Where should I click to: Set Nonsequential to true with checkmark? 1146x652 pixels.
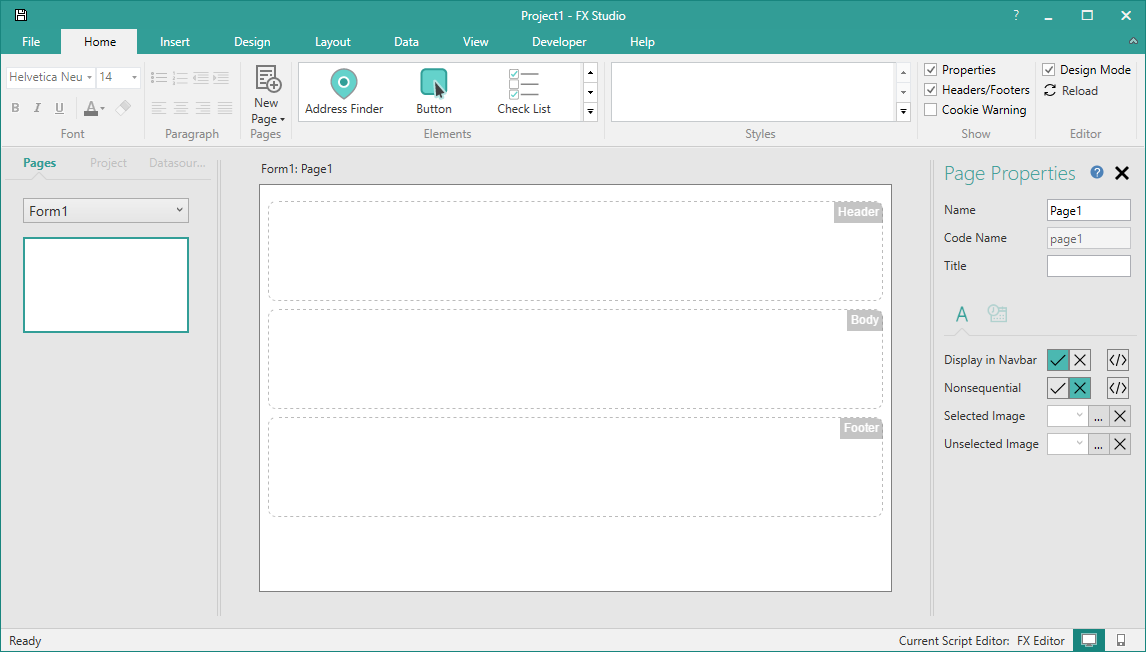pos(1058,388)
